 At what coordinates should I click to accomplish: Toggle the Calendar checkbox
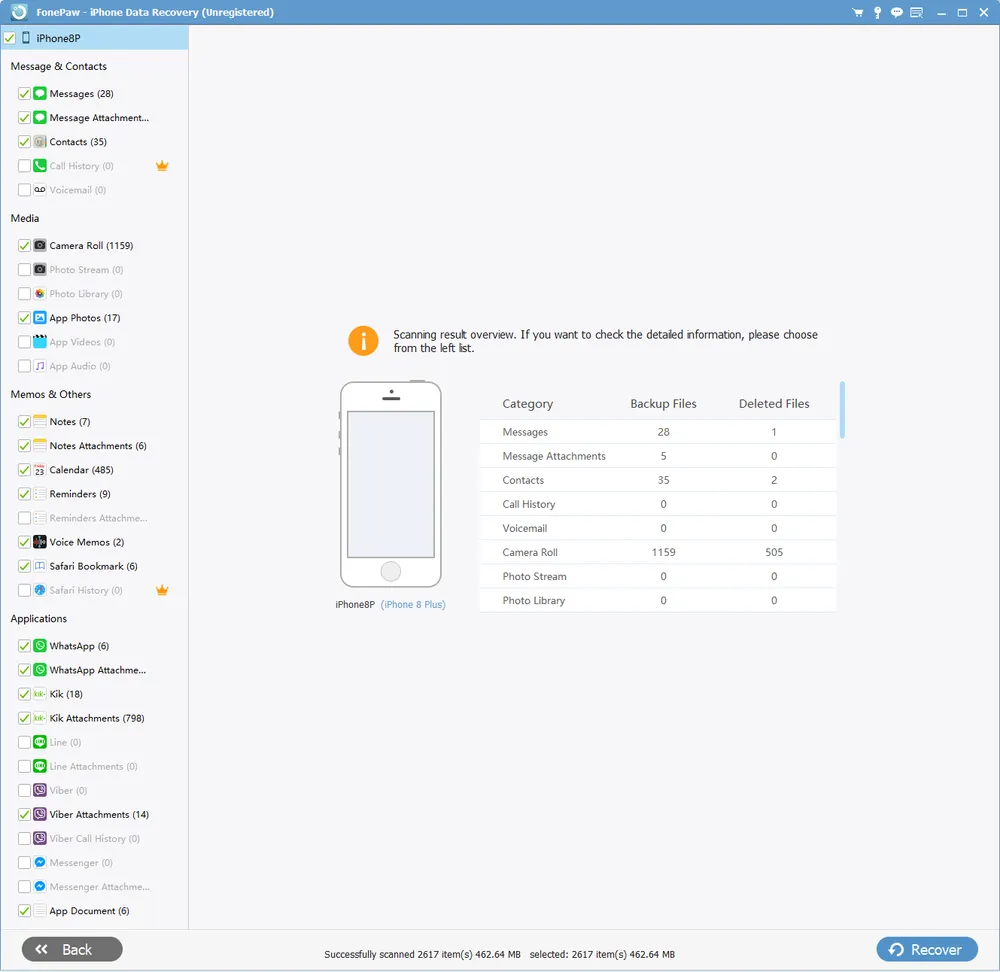pyautogui.click(x=24, y=470)
